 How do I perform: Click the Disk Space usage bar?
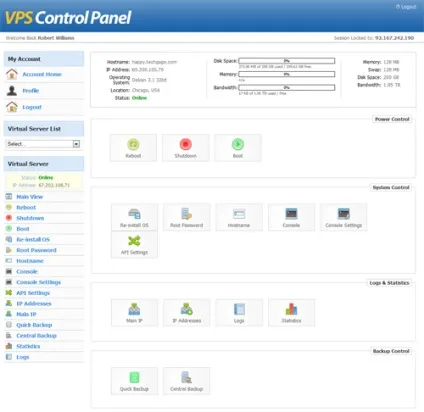point(287,61)
